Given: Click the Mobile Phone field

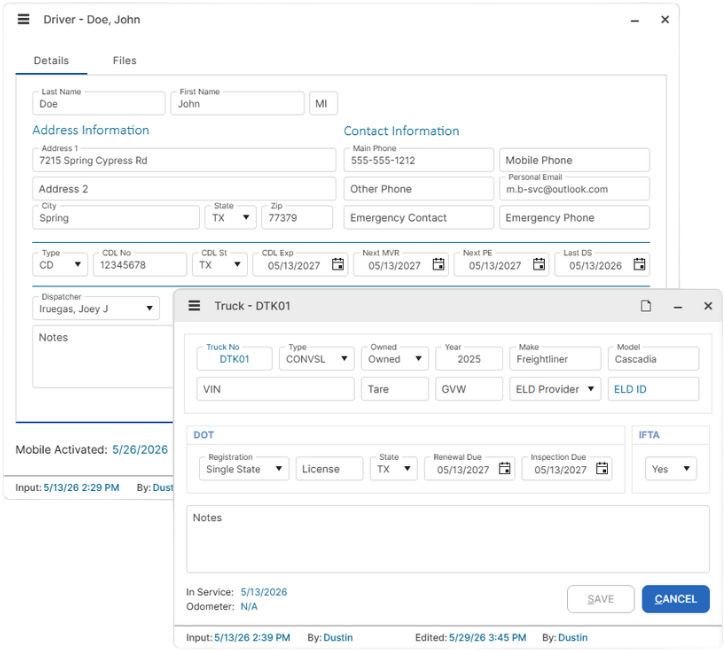Looking at the screenshot, I should 574,160.
